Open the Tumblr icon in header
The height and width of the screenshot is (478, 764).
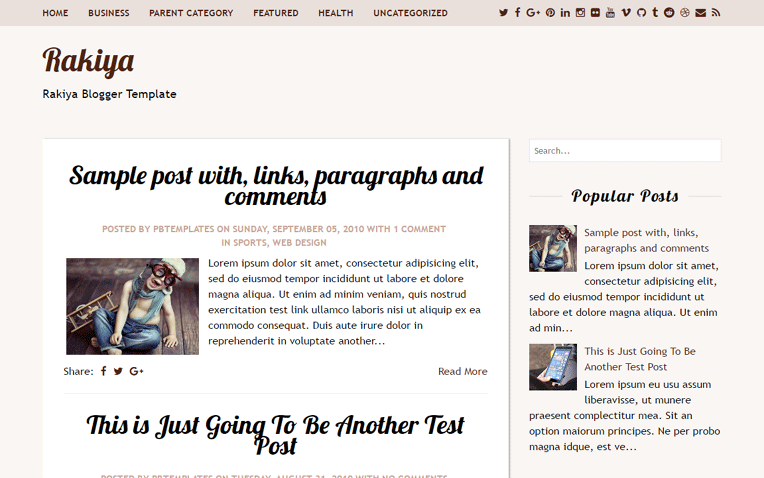[655, 13]
